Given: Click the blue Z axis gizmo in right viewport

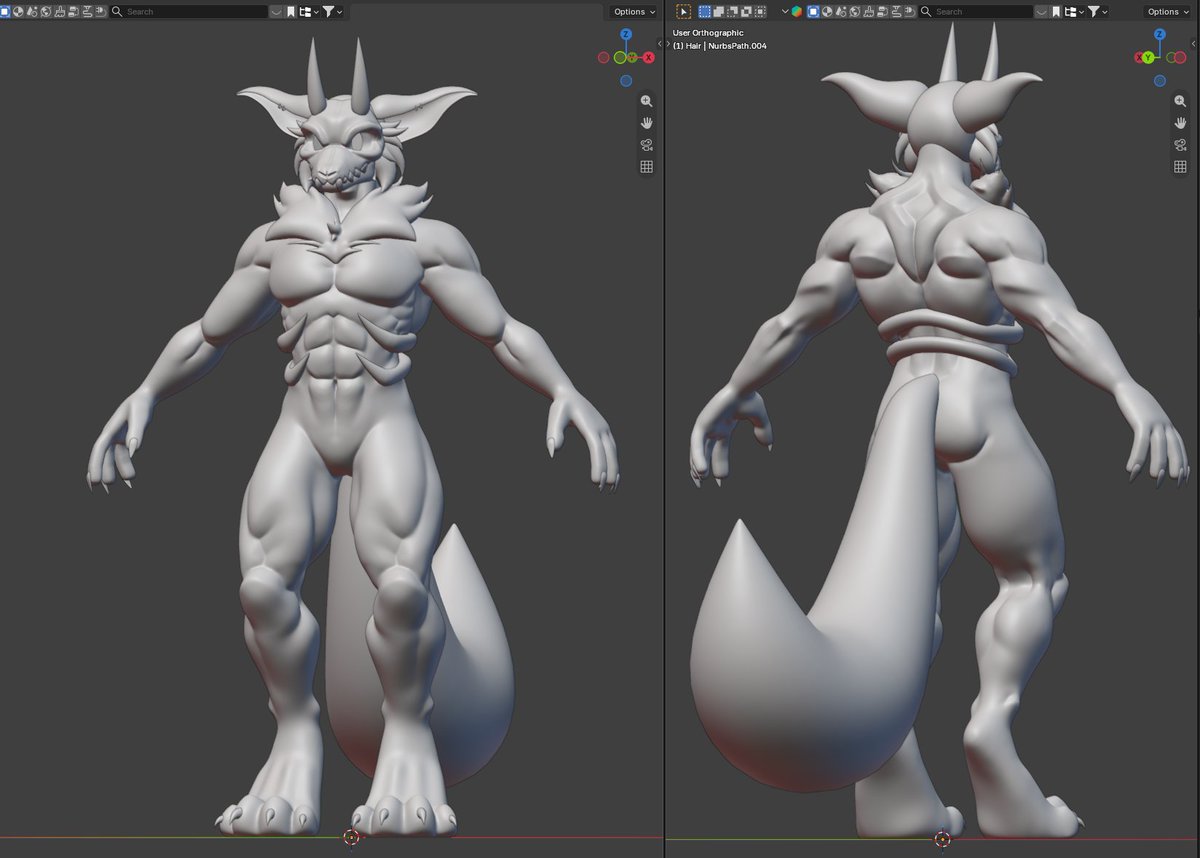Looking at the screenshot, I should tap(1159, 35).
